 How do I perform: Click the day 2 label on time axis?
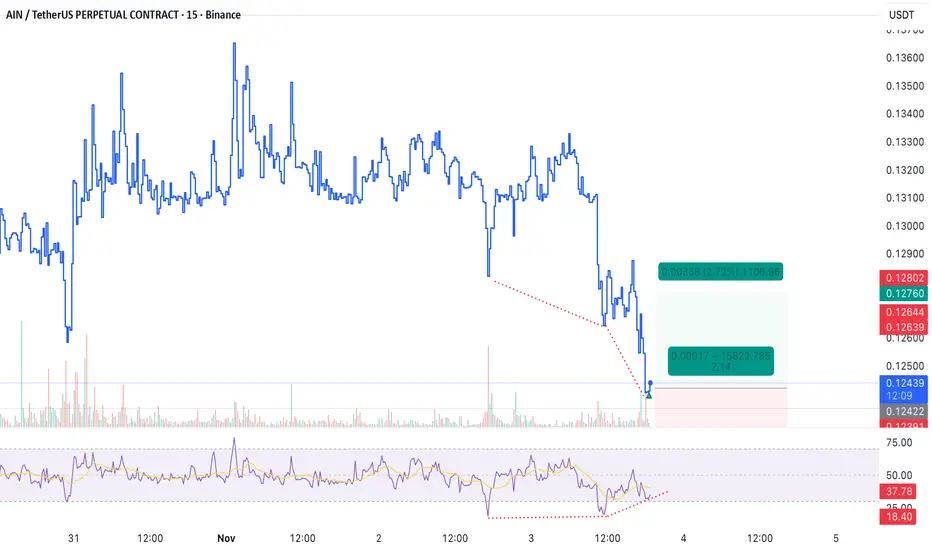tap(379, 538)
